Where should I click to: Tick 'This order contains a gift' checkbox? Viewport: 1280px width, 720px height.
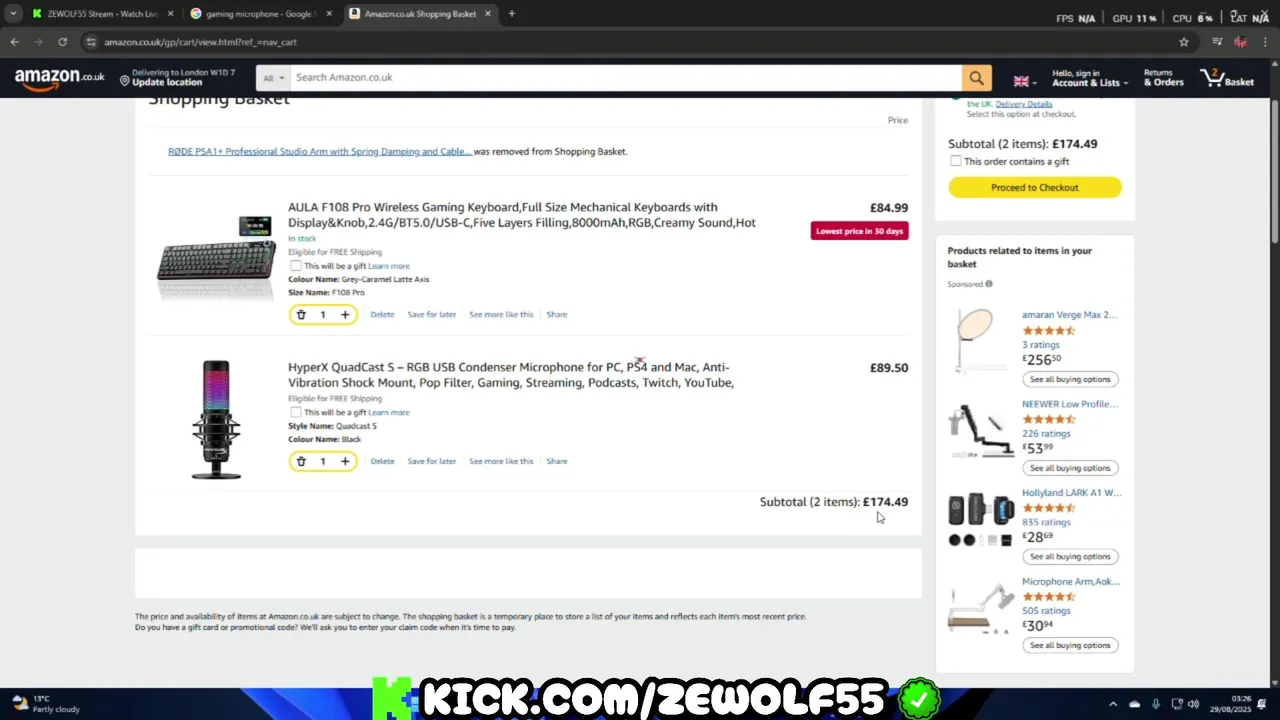pos(956,161)
